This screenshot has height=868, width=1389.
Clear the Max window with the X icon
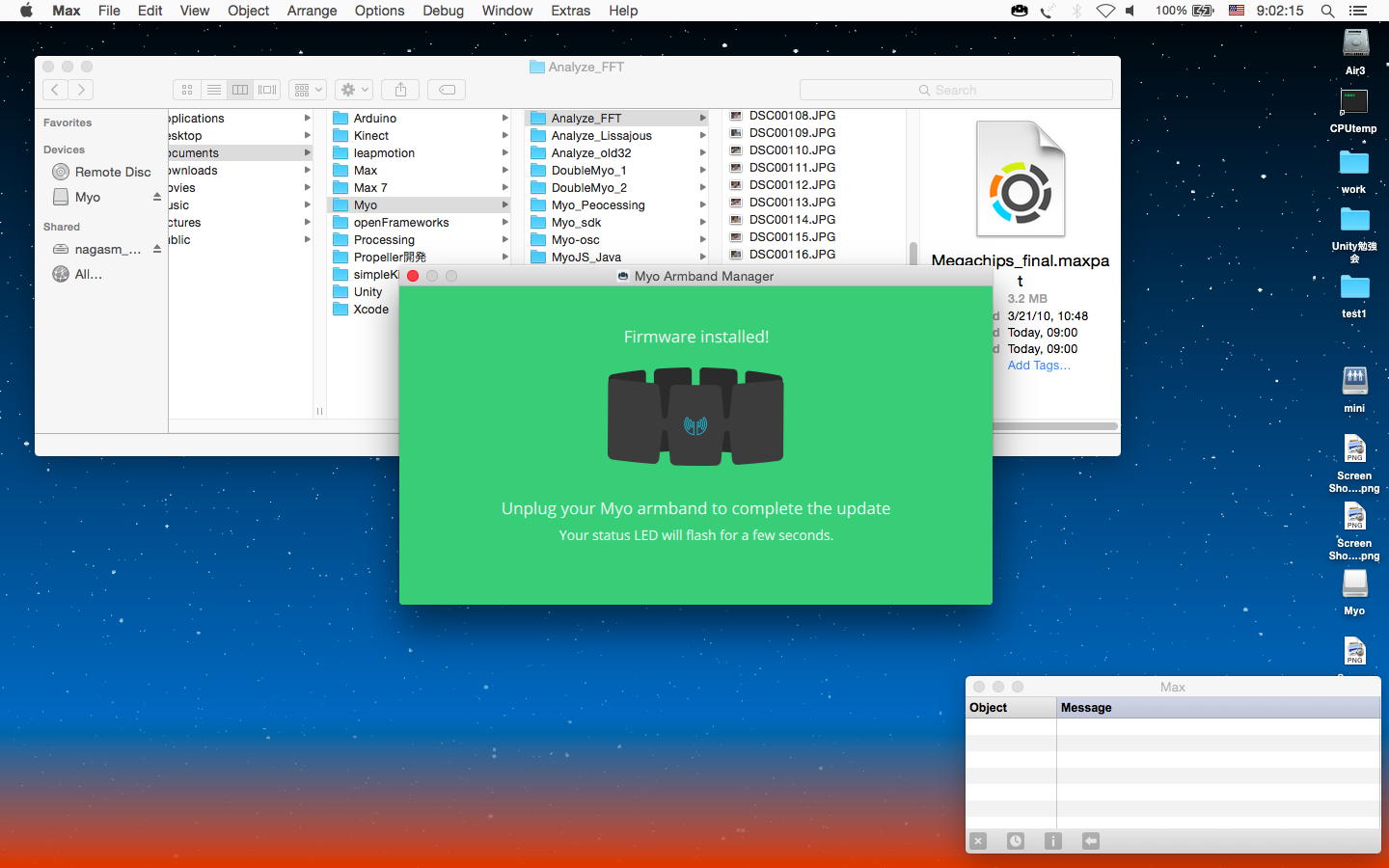(x=978, y=841)
